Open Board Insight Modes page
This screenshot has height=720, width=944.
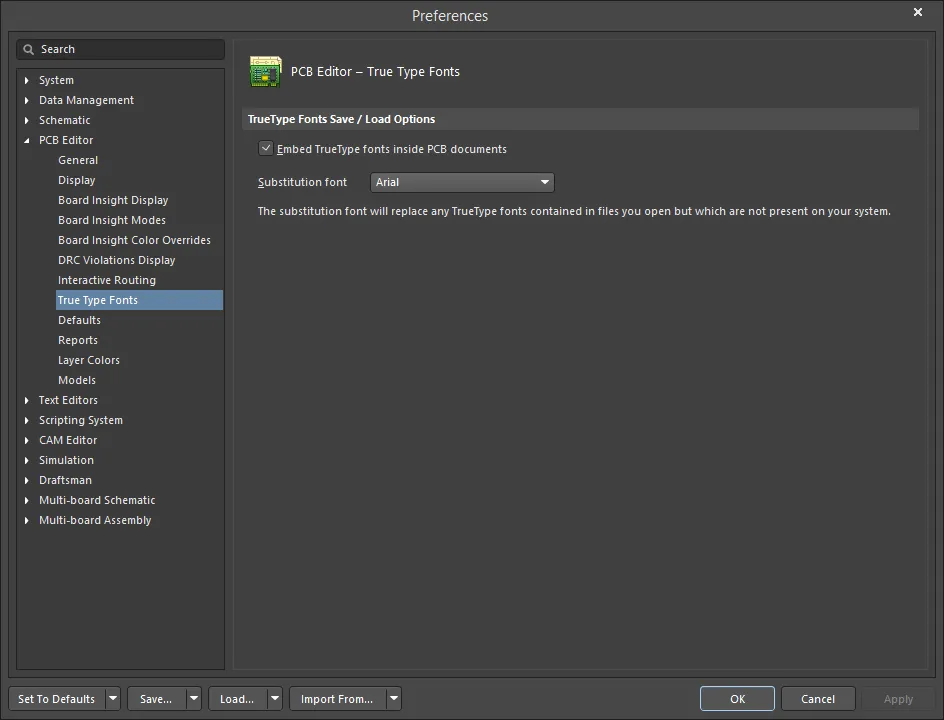coord(112,220)
